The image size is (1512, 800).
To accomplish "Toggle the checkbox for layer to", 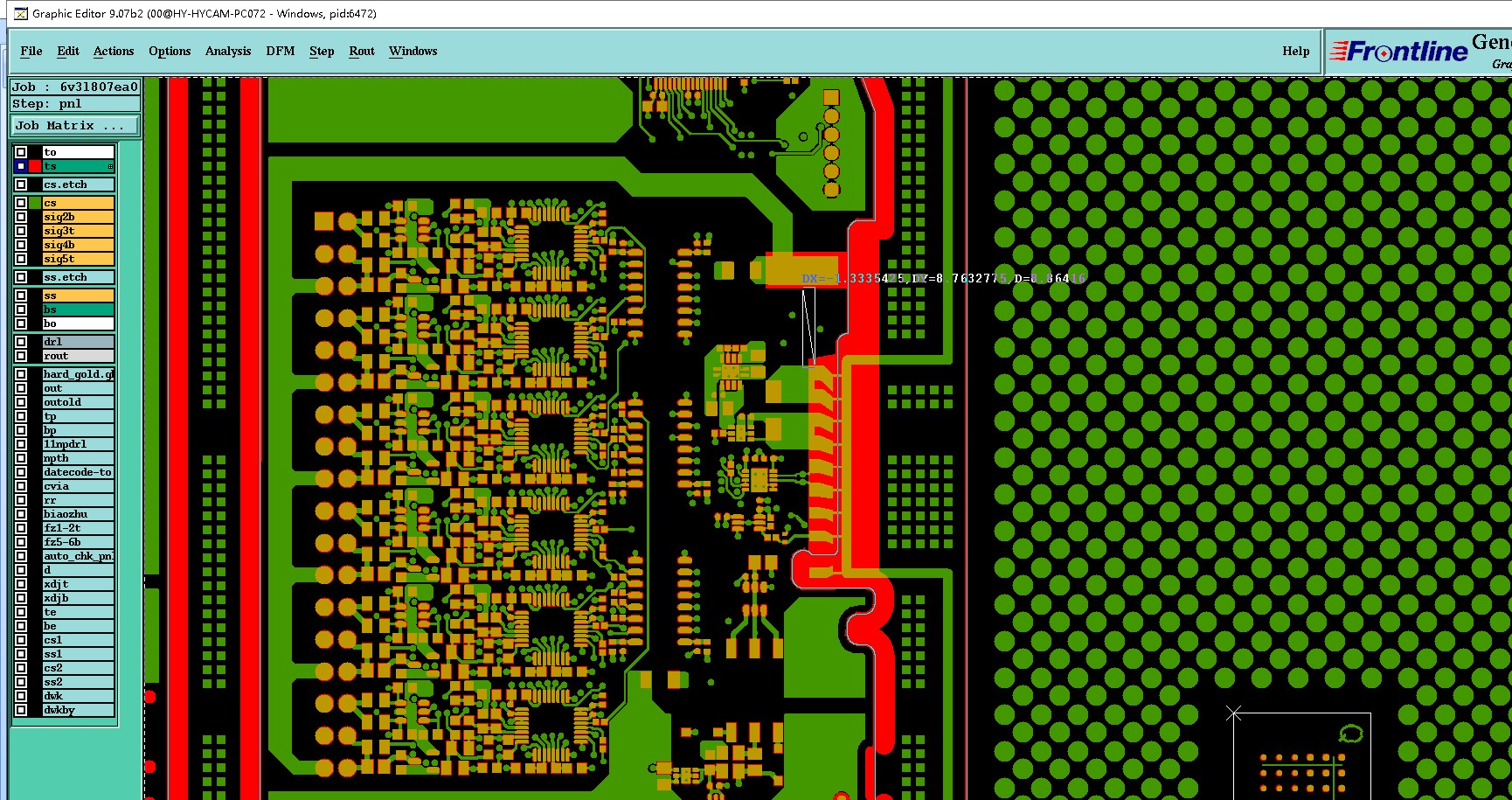I will click(x=21, y=152).
